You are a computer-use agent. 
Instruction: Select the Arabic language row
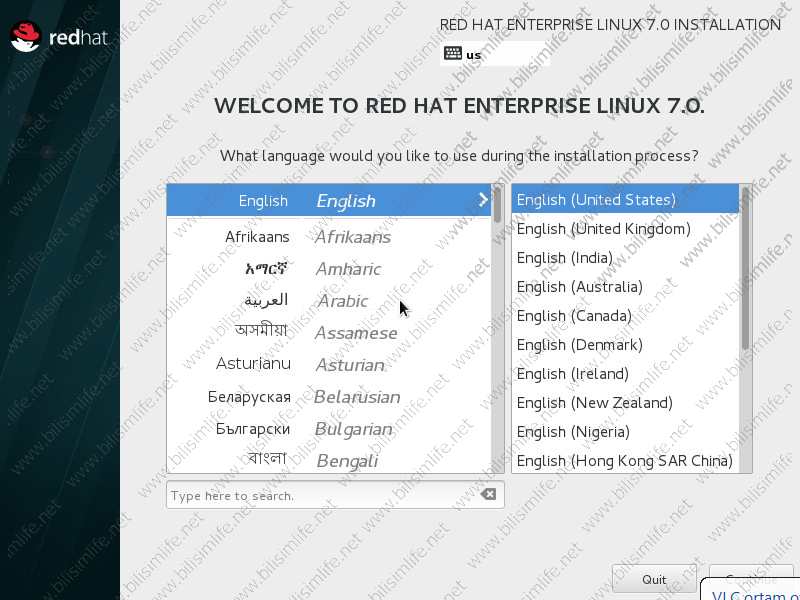(x=328, y=301)
